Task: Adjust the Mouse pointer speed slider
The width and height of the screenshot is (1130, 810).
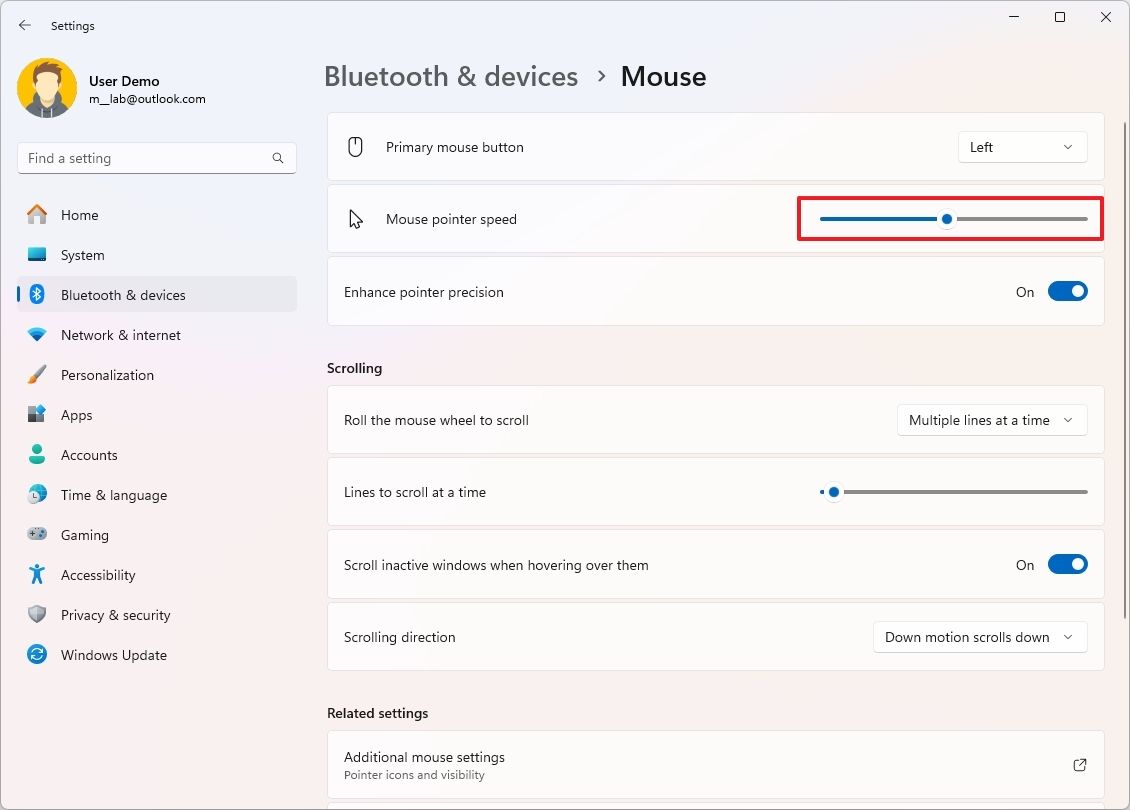Action: click(946, 217)
